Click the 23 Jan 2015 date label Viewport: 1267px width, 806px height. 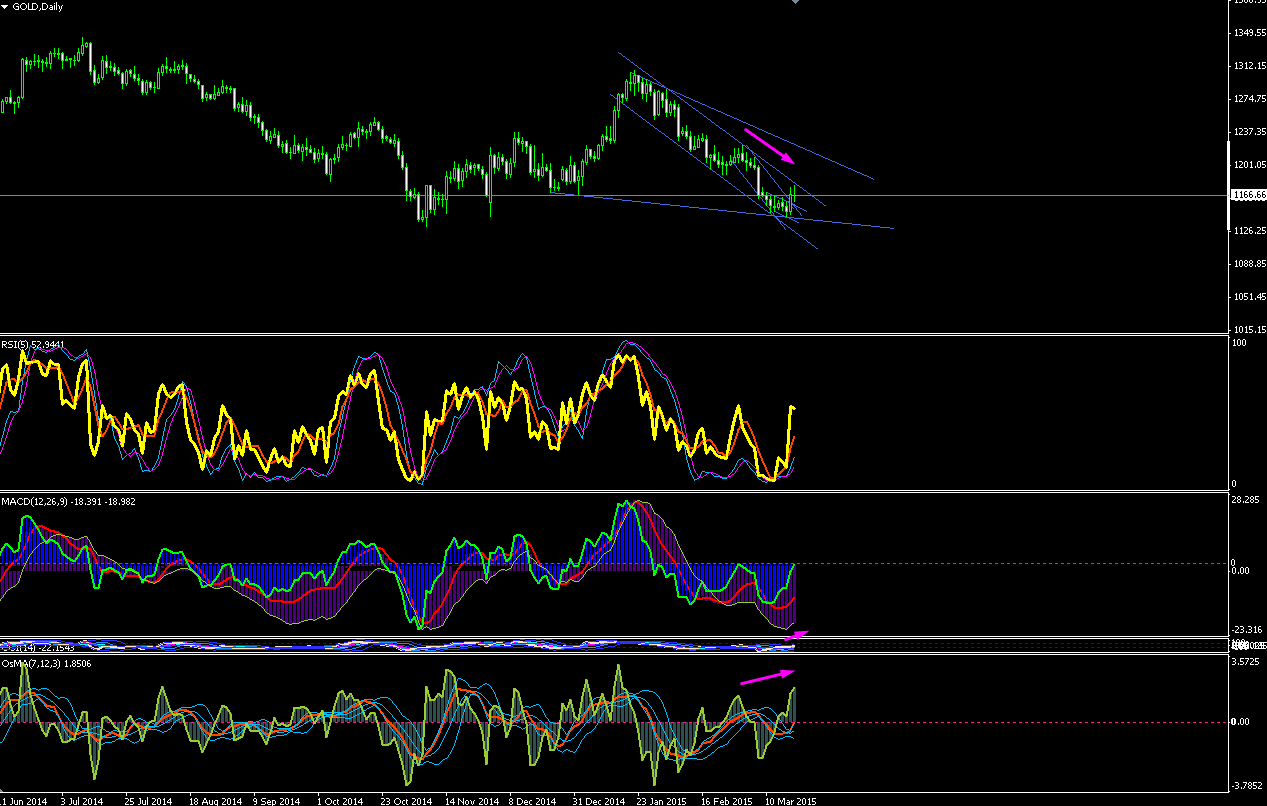(x=661, y=801)
